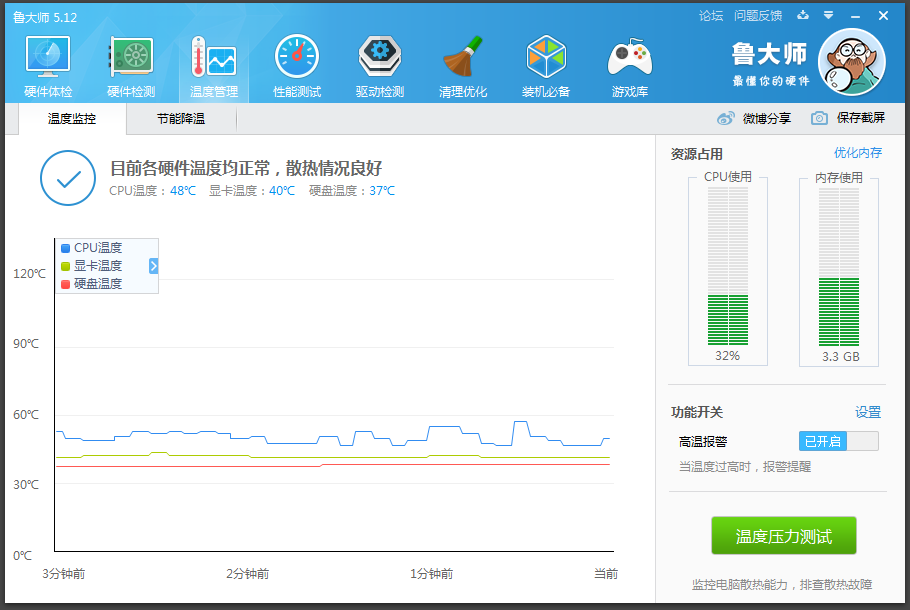
Task: Open the 问题反馈 feedback link
Action: (758, 16)
